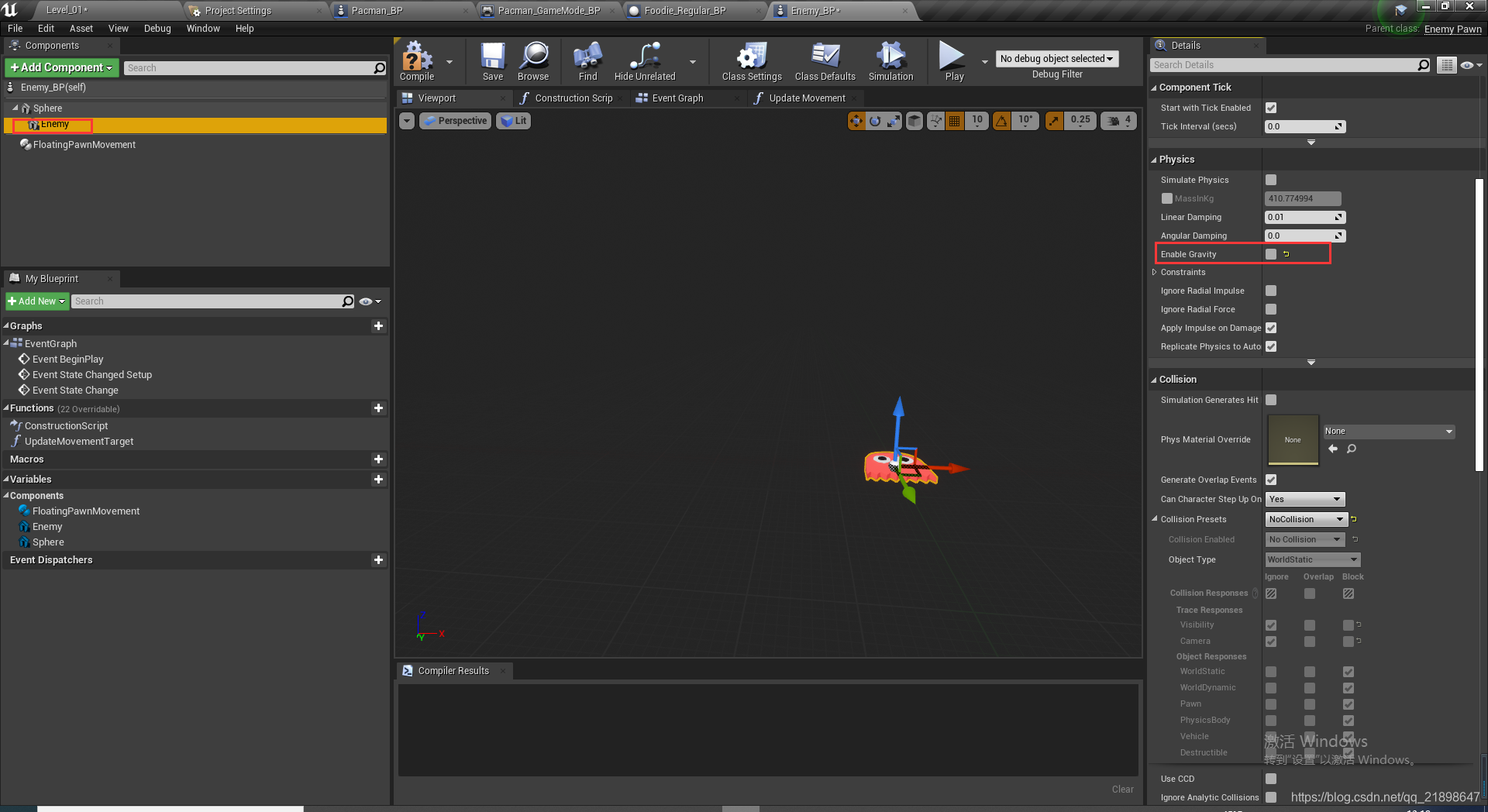Toggle Start with Tick Enabled checkbox
Image resolution: width=1488 pixels, height=812 pixels.
[x=1271, y=108]
